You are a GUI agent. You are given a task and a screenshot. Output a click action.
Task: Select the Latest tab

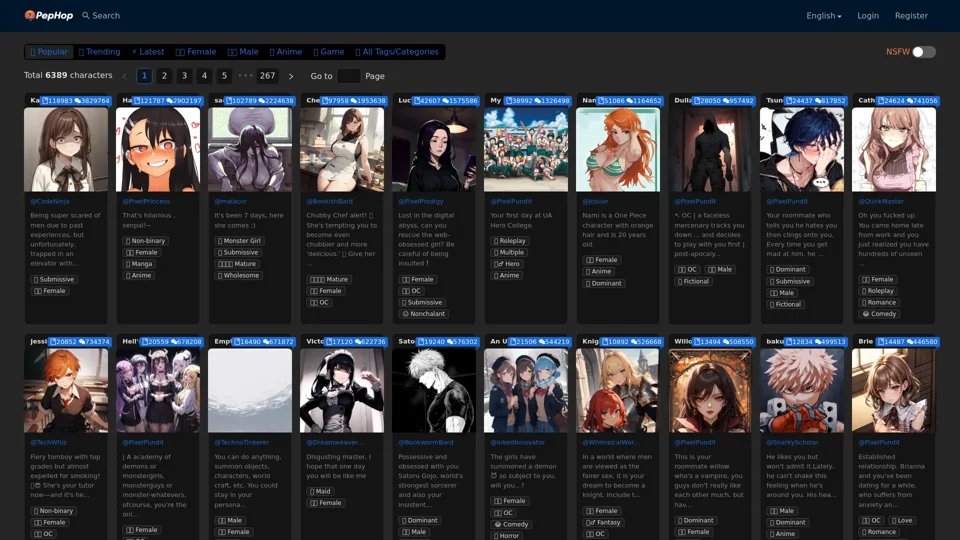(148, 52)
